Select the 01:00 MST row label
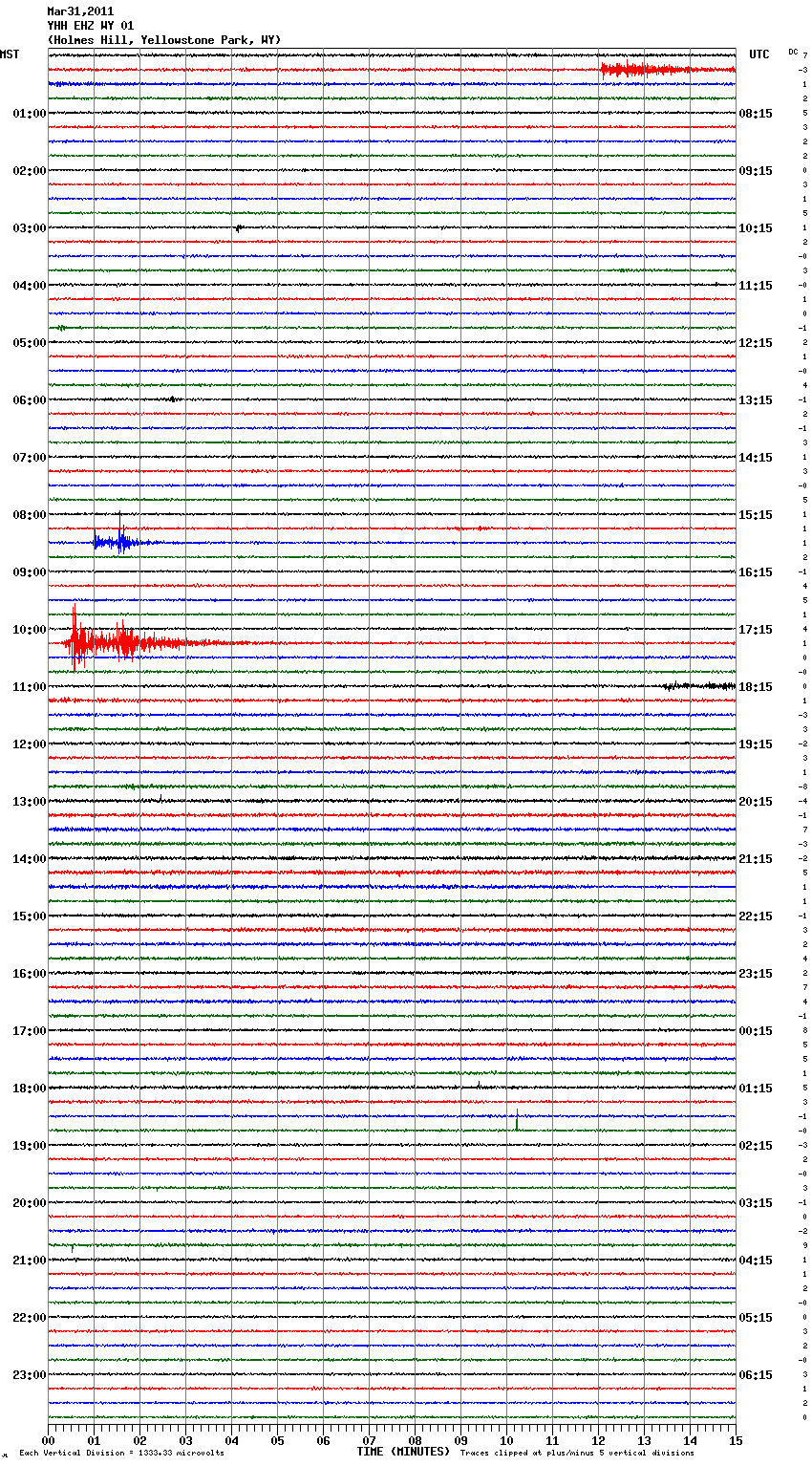812x1466 pixels. pyautogui.click(x=29, y=114)
